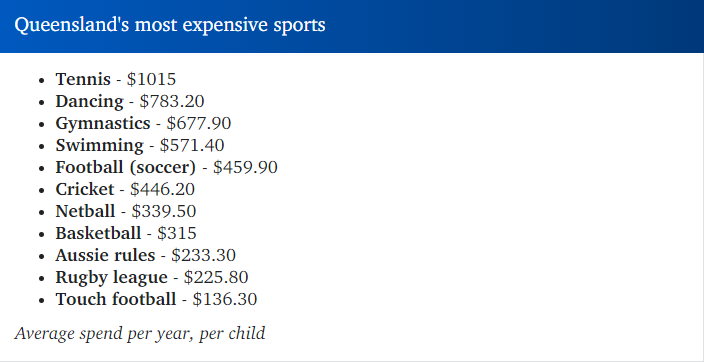
Task: Click the $136.30 Touch football price
Action: [x=225, y=300]
